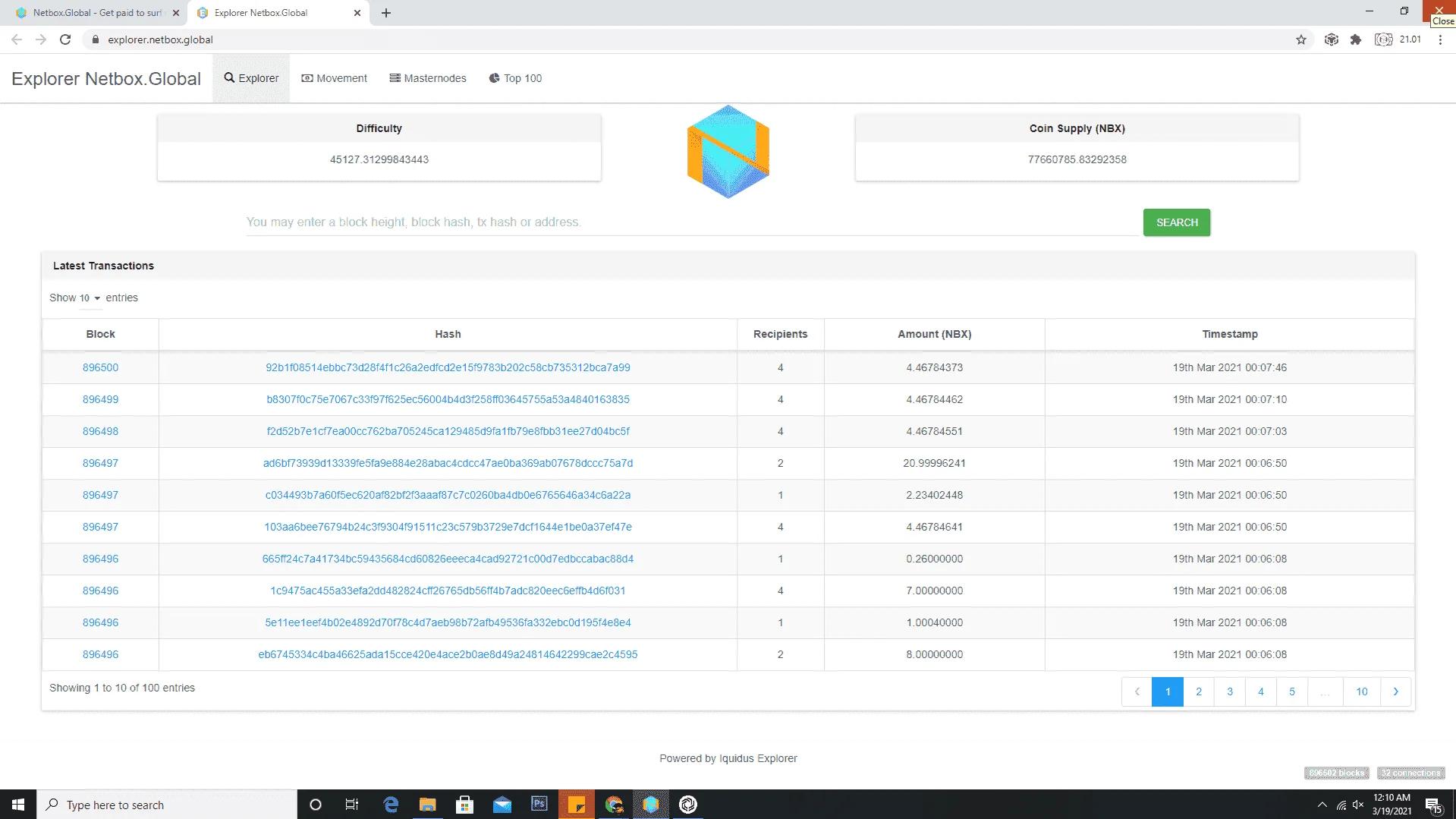Close the Explorer Netbox.Global tab

(x=357, y=13)
